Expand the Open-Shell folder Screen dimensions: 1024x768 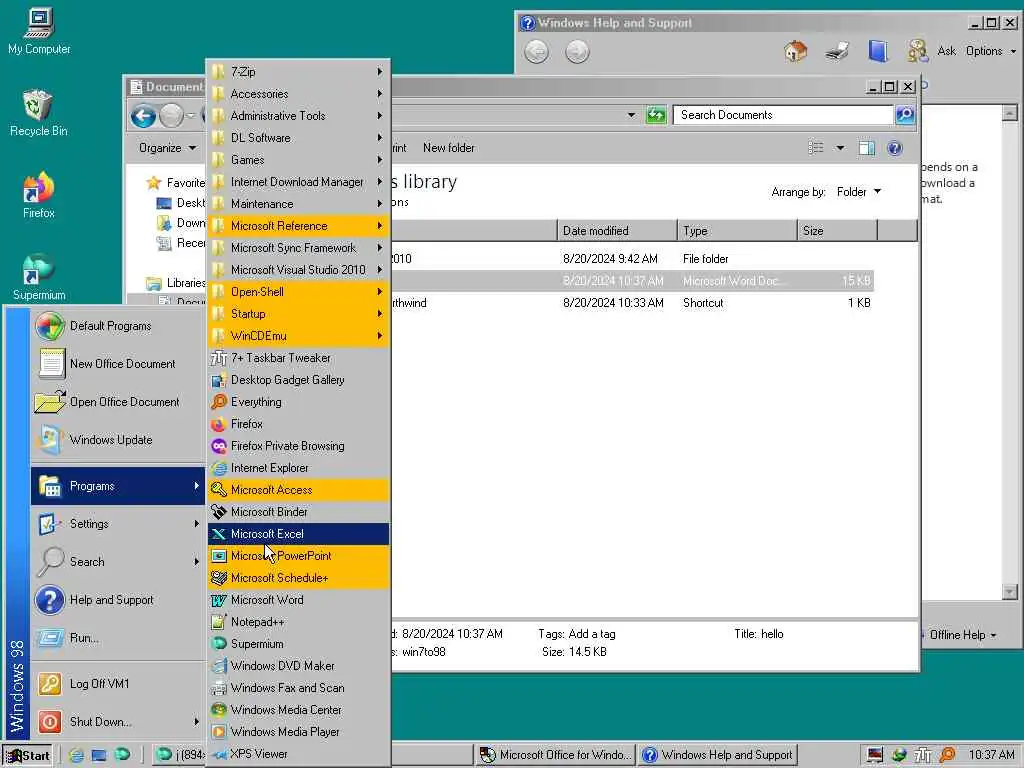(x=298, y=292)
